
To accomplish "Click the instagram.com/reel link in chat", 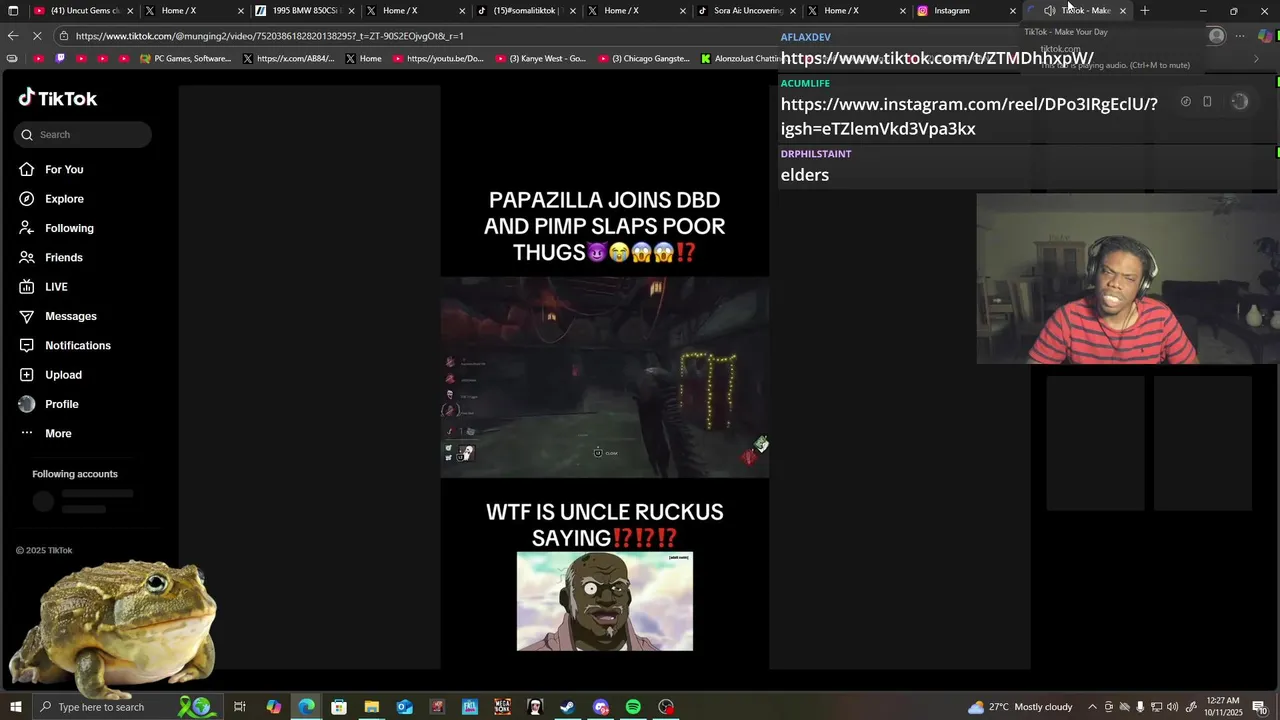I will tap(969, 116).
